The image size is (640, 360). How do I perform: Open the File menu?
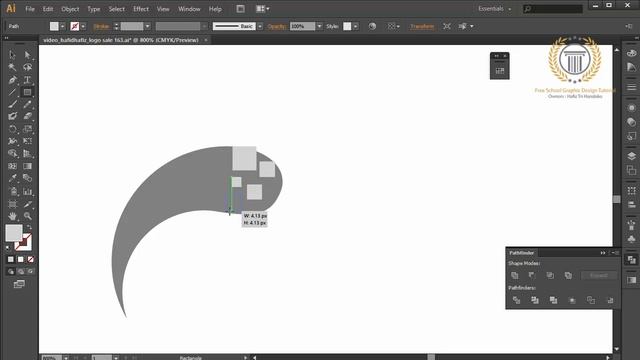click(x=30, y=9)
